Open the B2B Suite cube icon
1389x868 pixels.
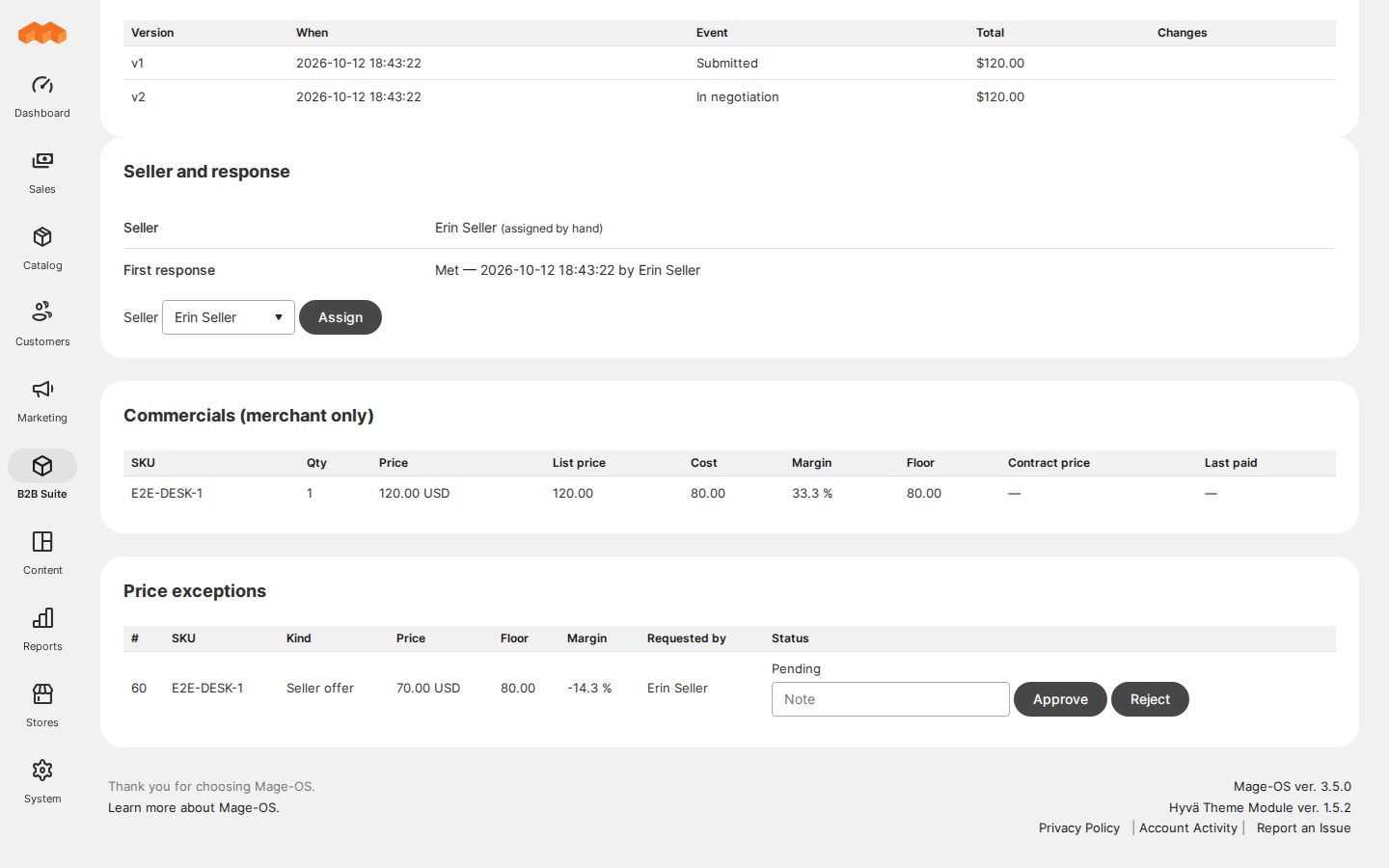[42, 466]
